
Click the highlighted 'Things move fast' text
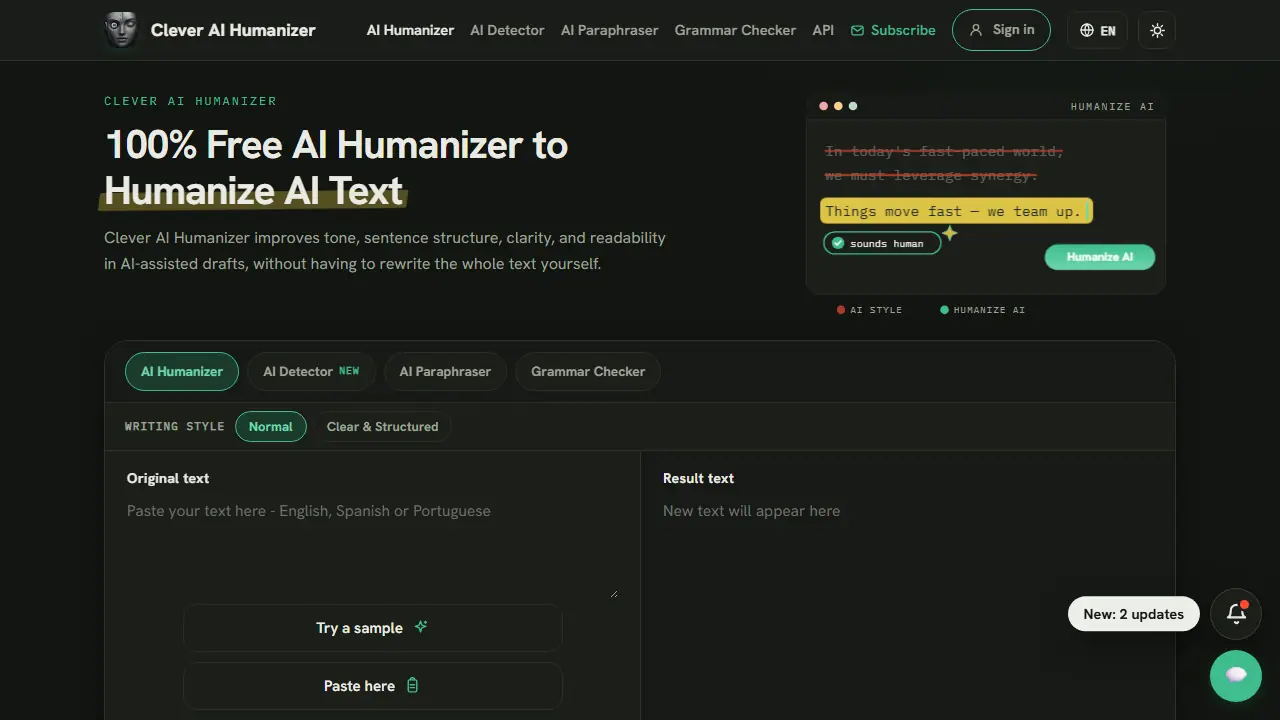pyautogui.click(x=956, y=211)
